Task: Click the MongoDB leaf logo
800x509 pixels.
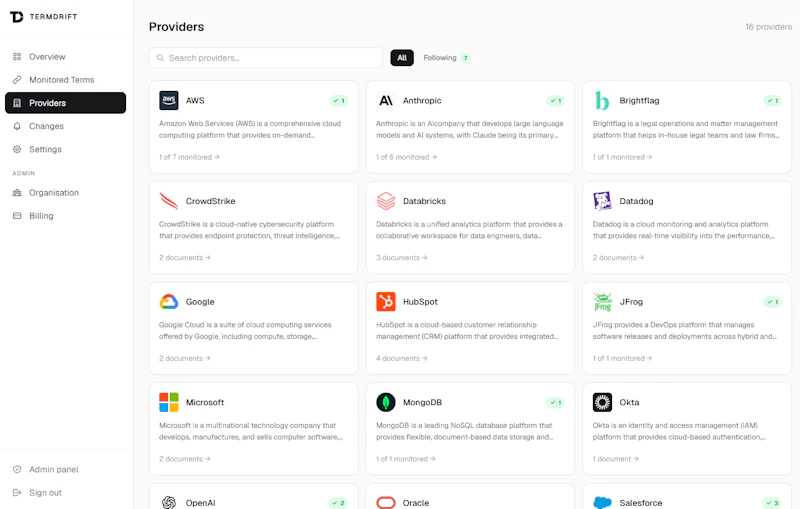Action: click(386, 402)
